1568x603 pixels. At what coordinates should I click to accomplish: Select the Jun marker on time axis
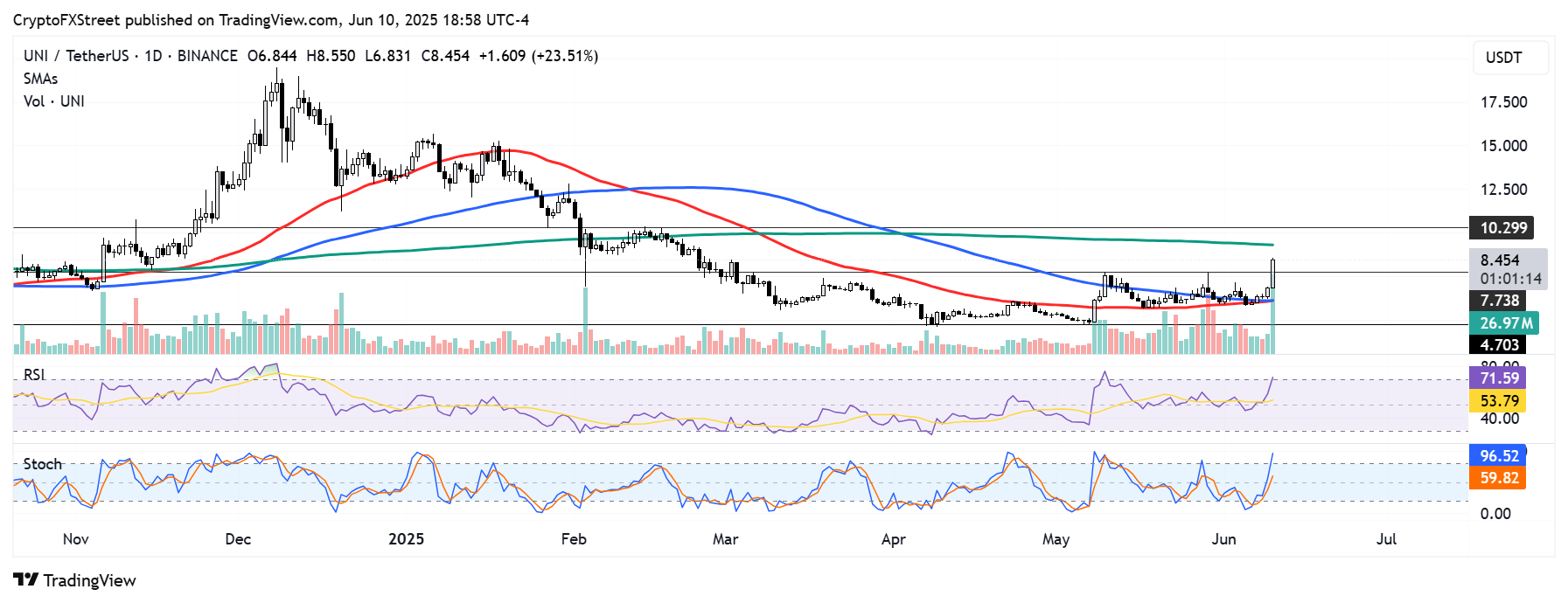coord(1223,539)
